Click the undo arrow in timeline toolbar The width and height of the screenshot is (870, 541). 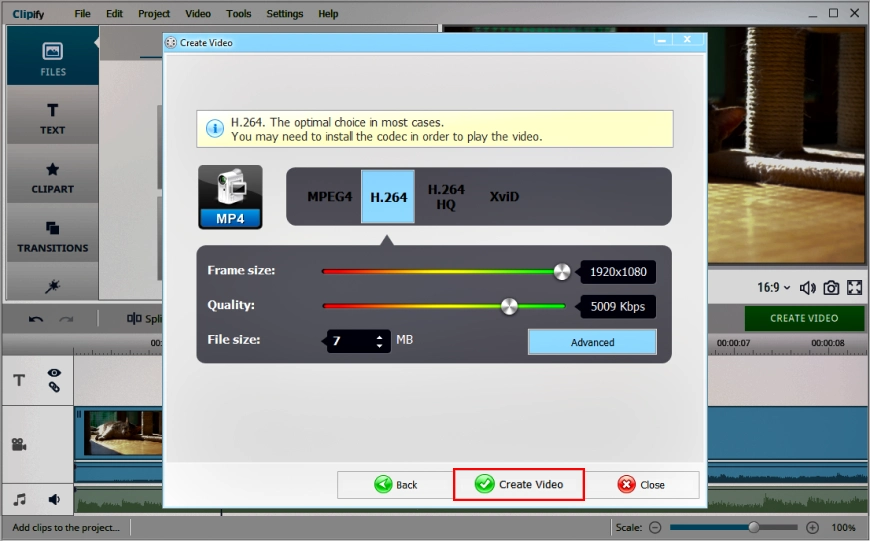coord(36,319)
